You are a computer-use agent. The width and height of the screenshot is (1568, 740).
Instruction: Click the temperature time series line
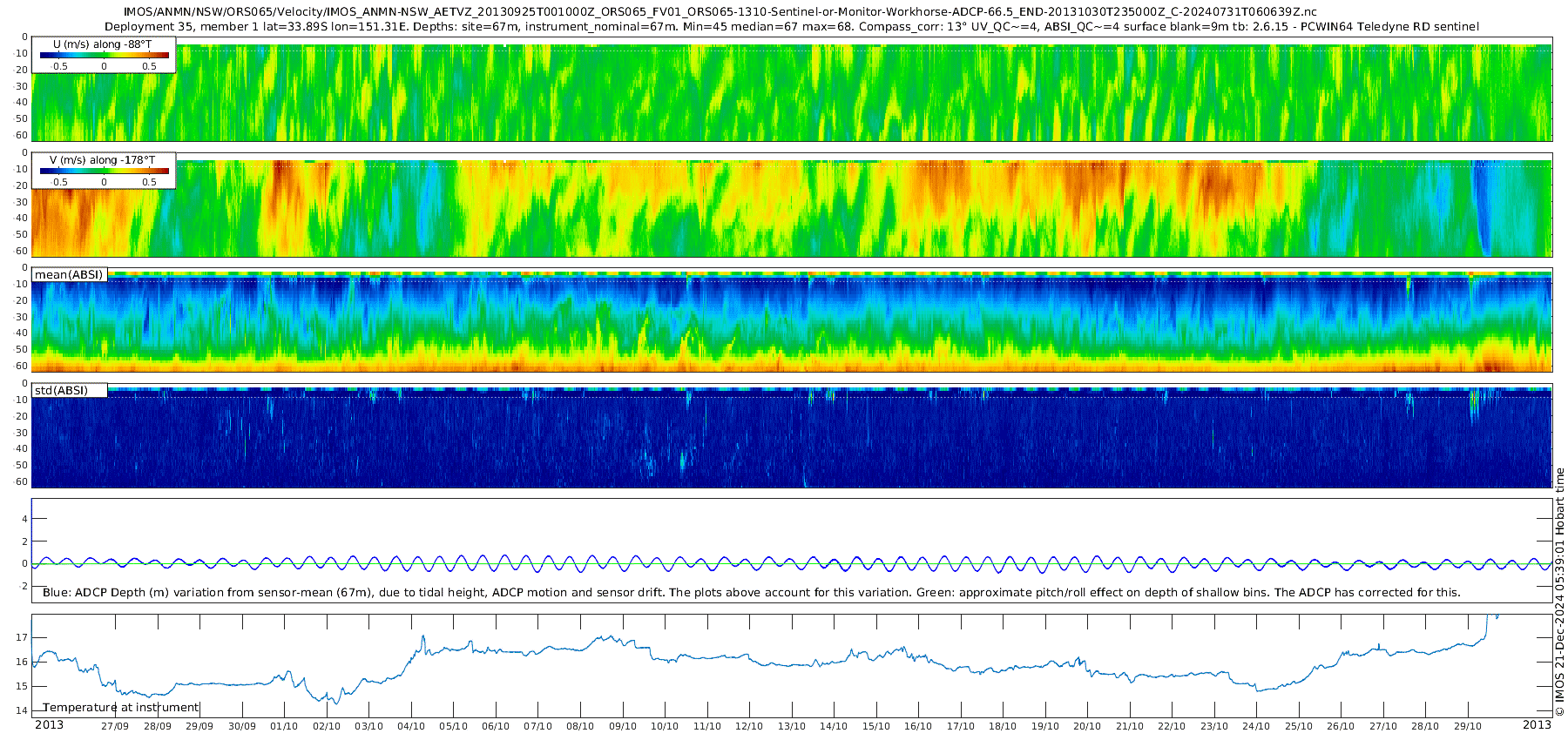pos(792,666)
